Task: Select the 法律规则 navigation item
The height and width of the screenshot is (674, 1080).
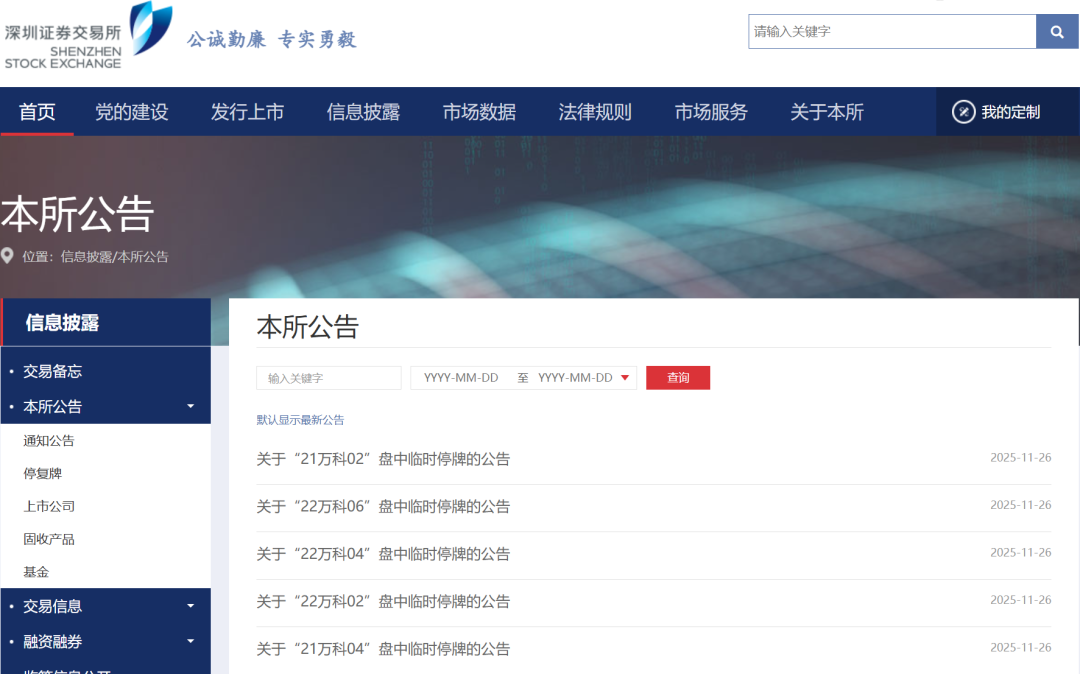Action: click(x=595, y=112)
